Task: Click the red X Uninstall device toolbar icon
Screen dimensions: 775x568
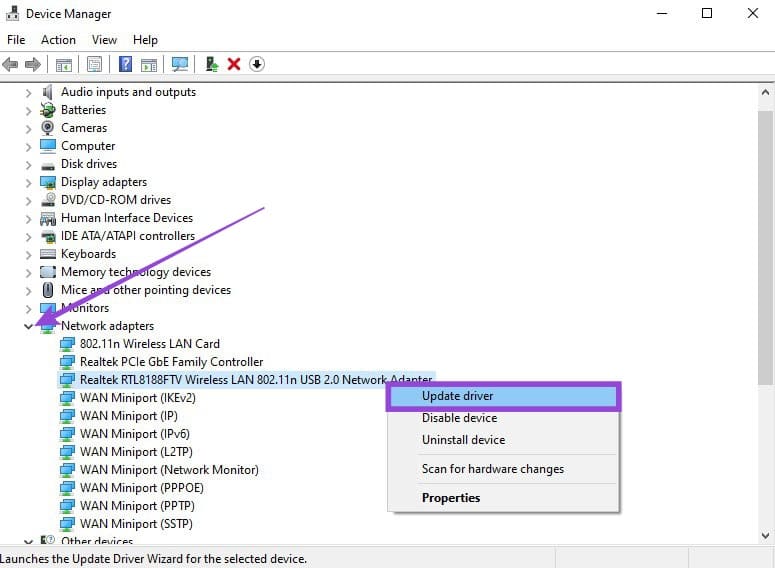Action: point(234,64)
